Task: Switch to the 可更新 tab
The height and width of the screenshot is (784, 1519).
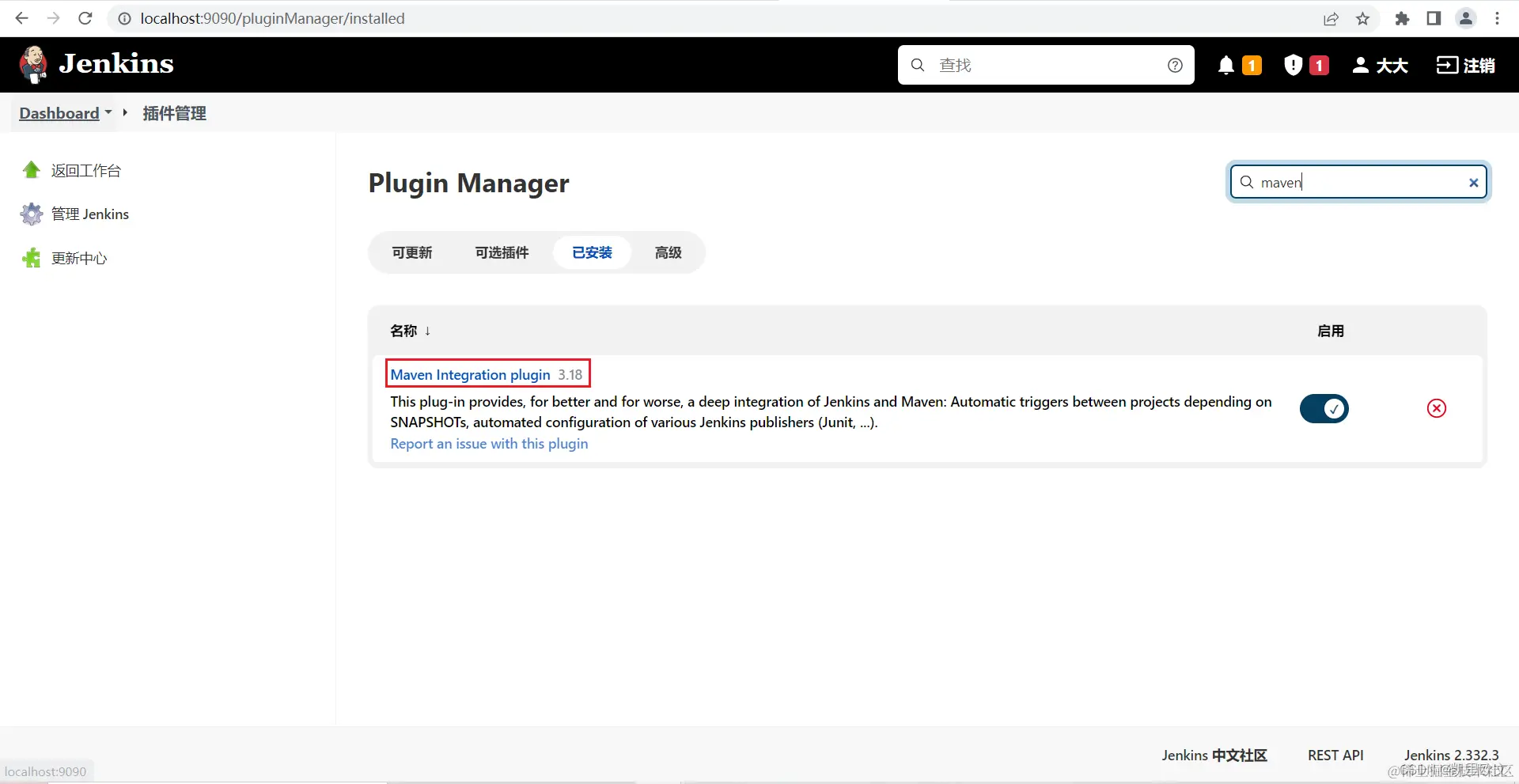Action: pos(412,252)
